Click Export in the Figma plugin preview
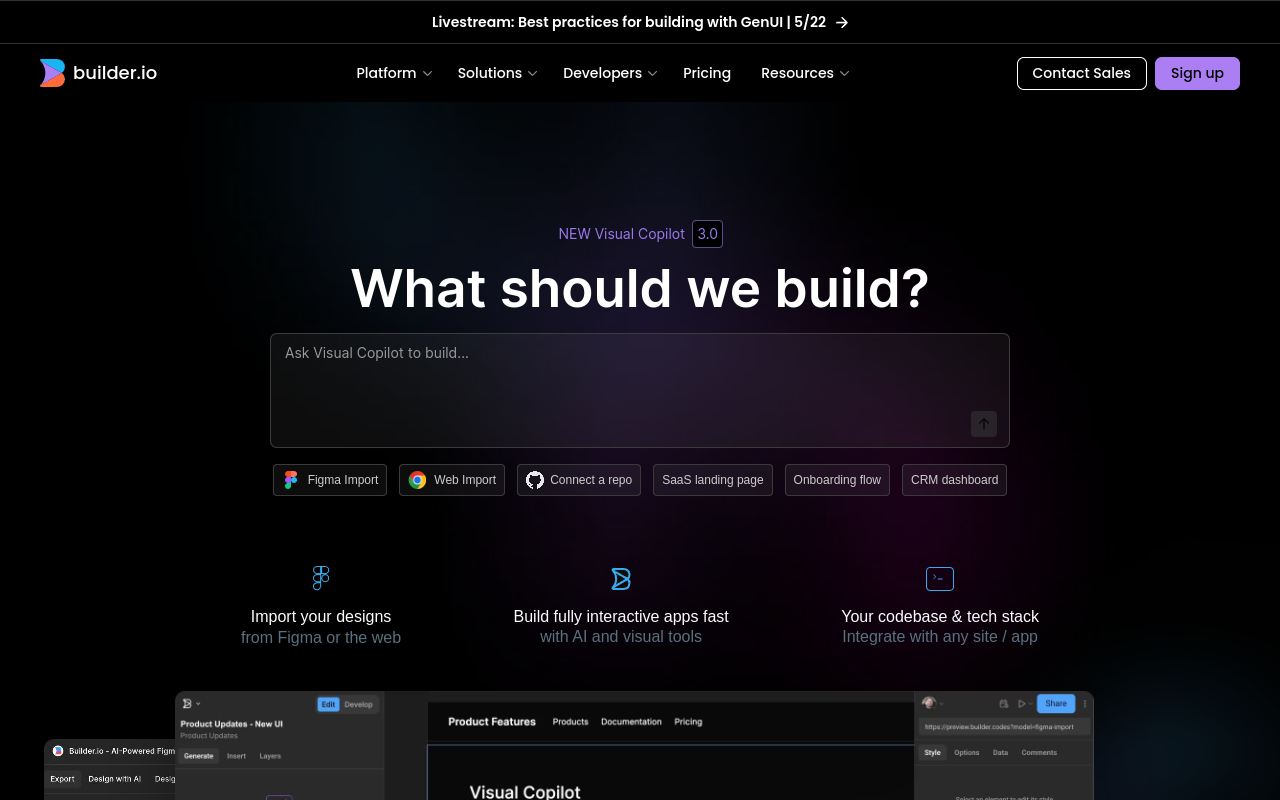Image resolution: width=1280 pixels, height=800 pixels. pyautogui.click(x=62, y=779)
